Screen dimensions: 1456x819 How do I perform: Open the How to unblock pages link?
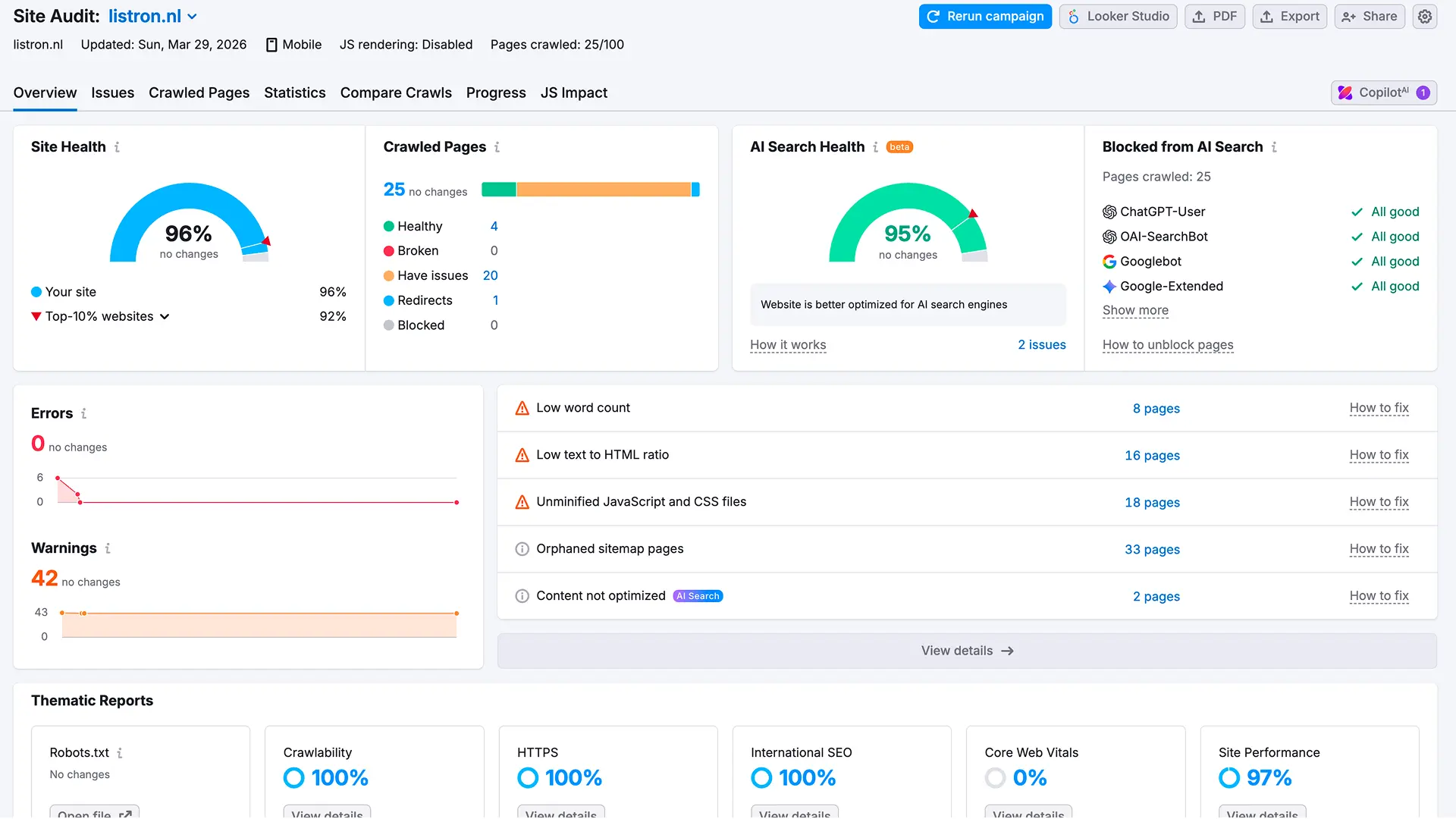[1167, 345]
